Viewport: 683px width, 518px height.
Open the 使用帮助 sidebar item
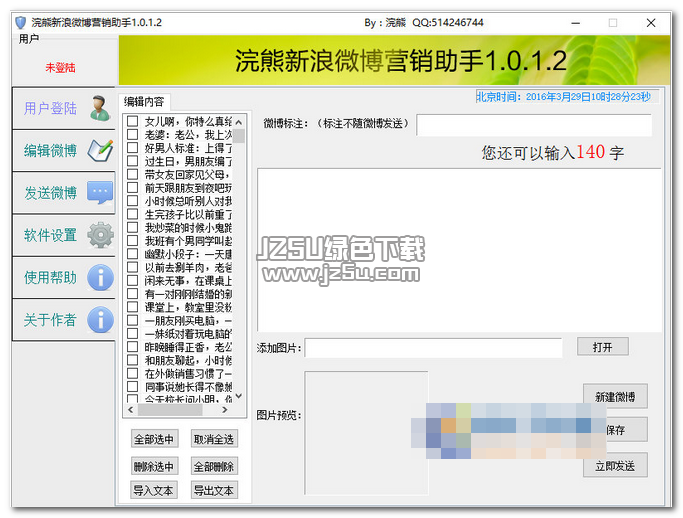pos(64,278)
